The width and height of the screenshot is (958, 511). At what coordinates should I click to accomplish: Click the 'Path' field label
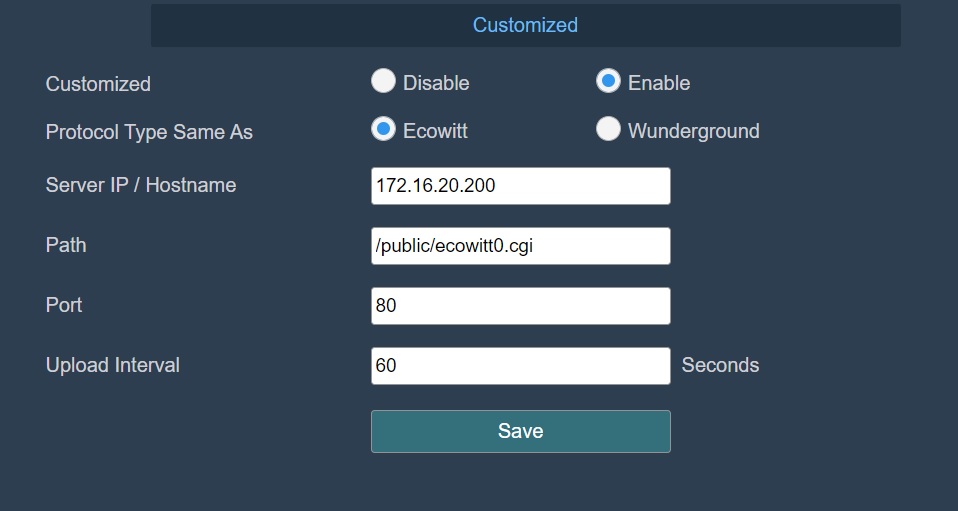(66, 245)
